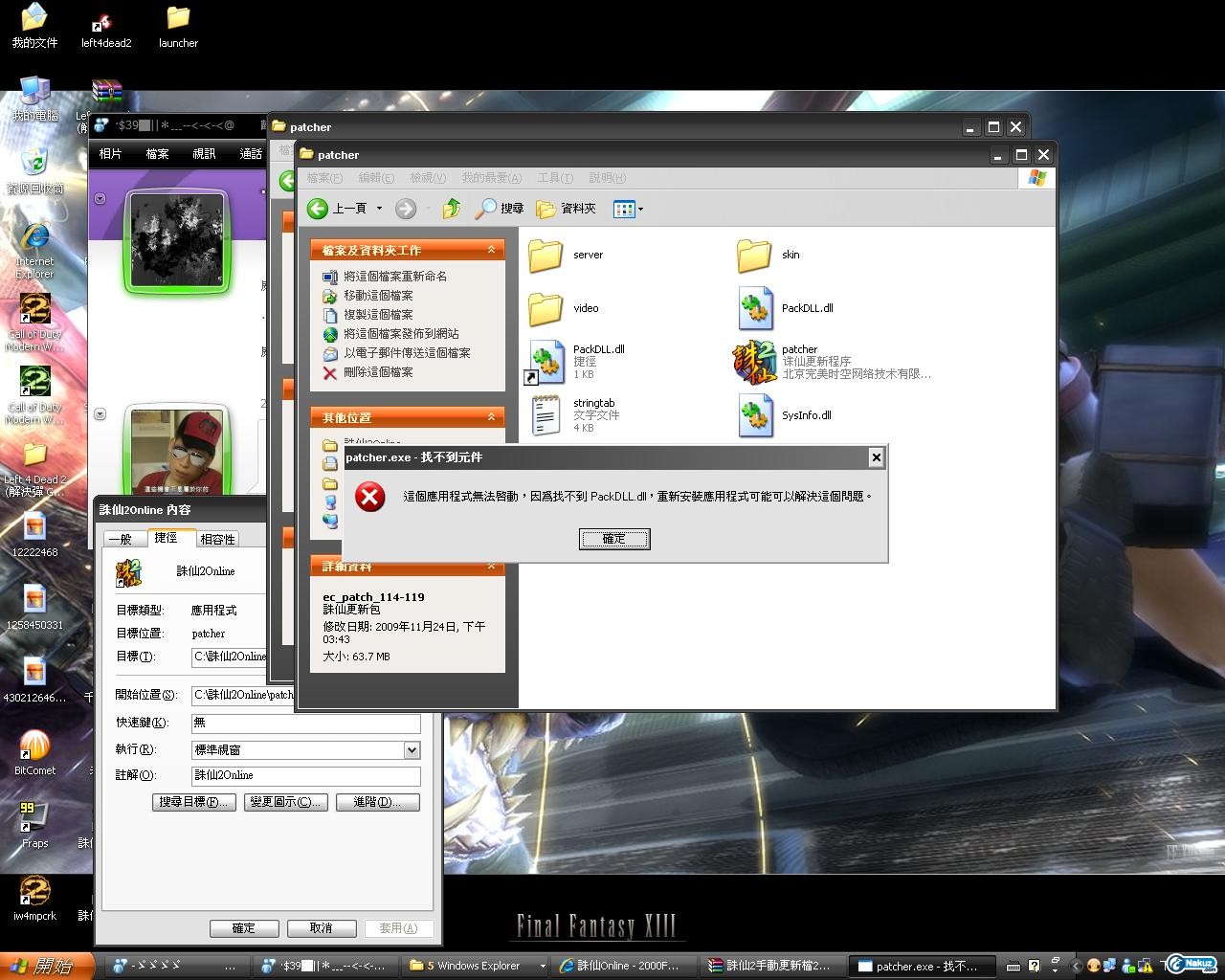This screenshot has height=980, width=1225.
Task: Open 相片 menu in messenger window
Action: pos(110,154)
